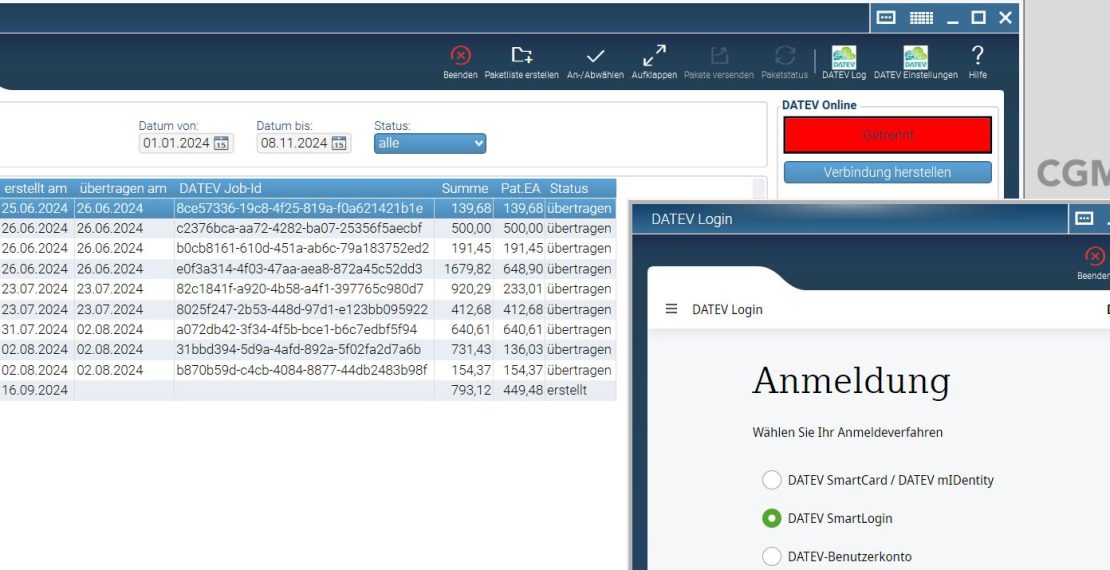Open the DATEV Log icon

click(844, 57)
